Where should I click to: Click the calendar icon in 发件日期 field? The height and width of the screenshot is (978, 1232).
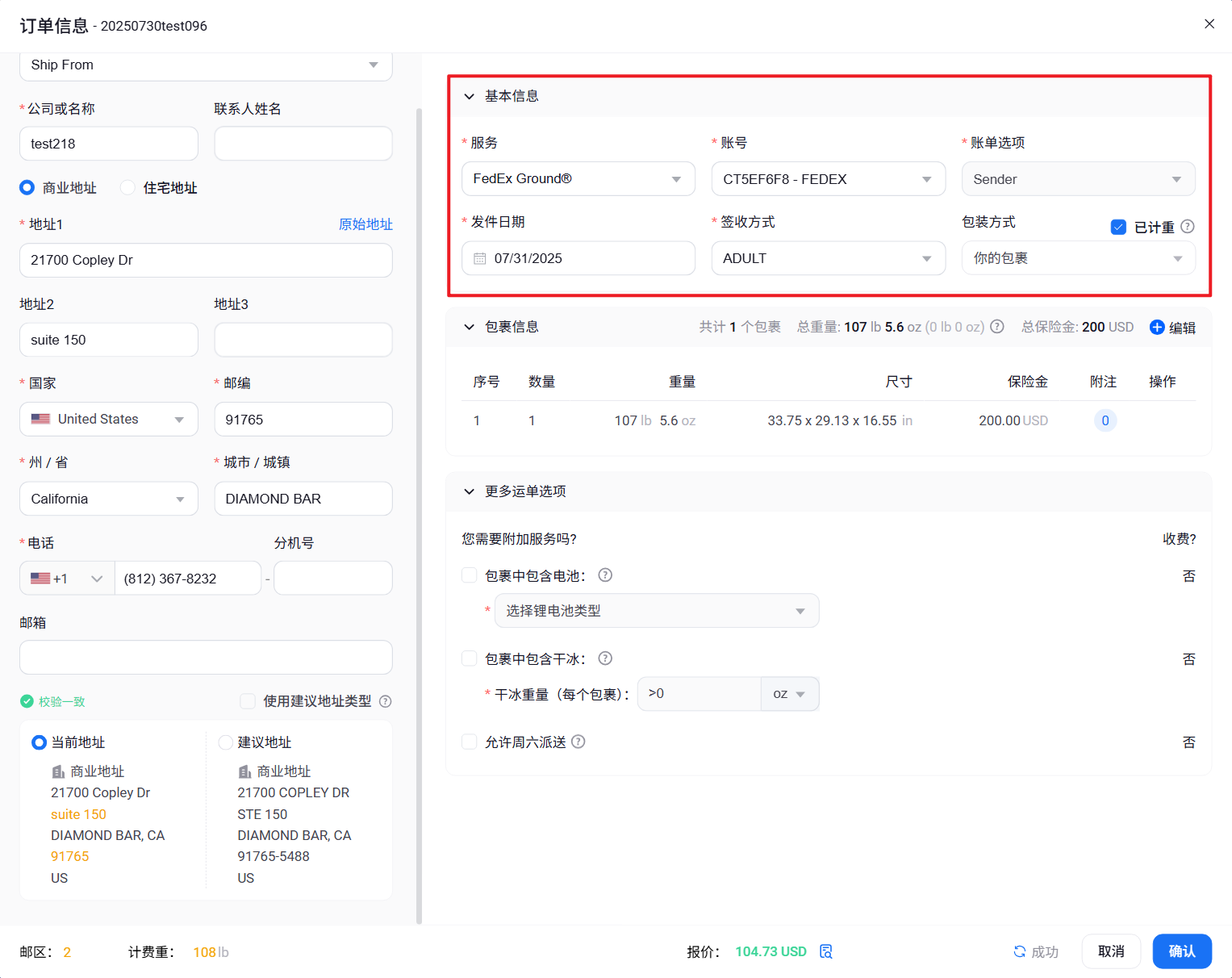click(x=480, y=258)
